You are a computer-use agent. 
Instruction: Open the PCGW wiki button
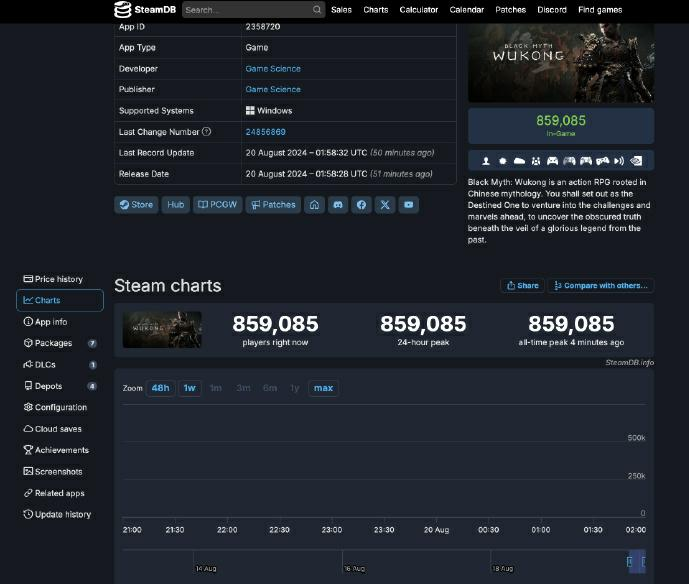coord(218,205)
